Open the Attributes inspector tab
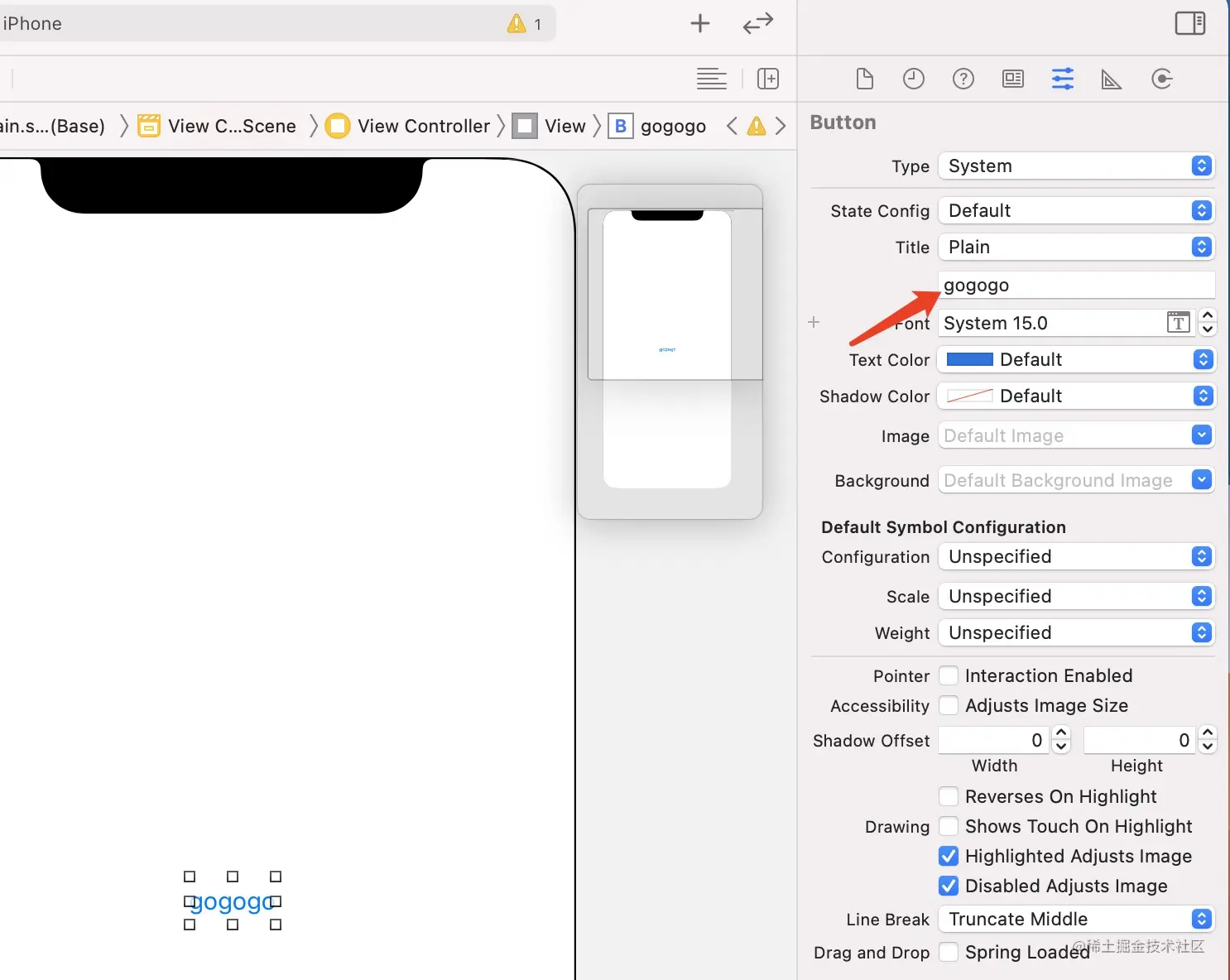The height and width of the screenshot is (980, 1230). (x=1063, y=79)
